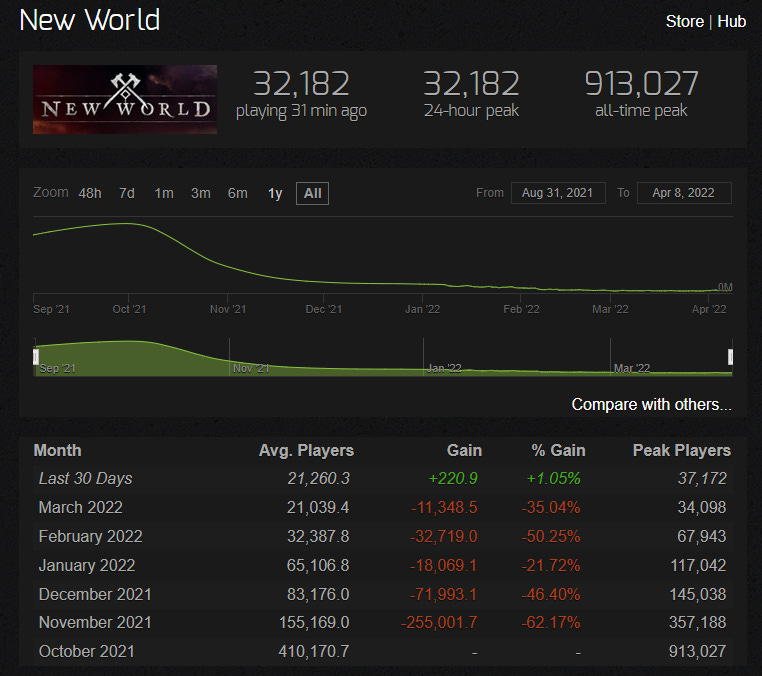Viewport: 762px width, 676px height.
Task: Set chart zoom to 3m
Action: (x=201, y=193)
